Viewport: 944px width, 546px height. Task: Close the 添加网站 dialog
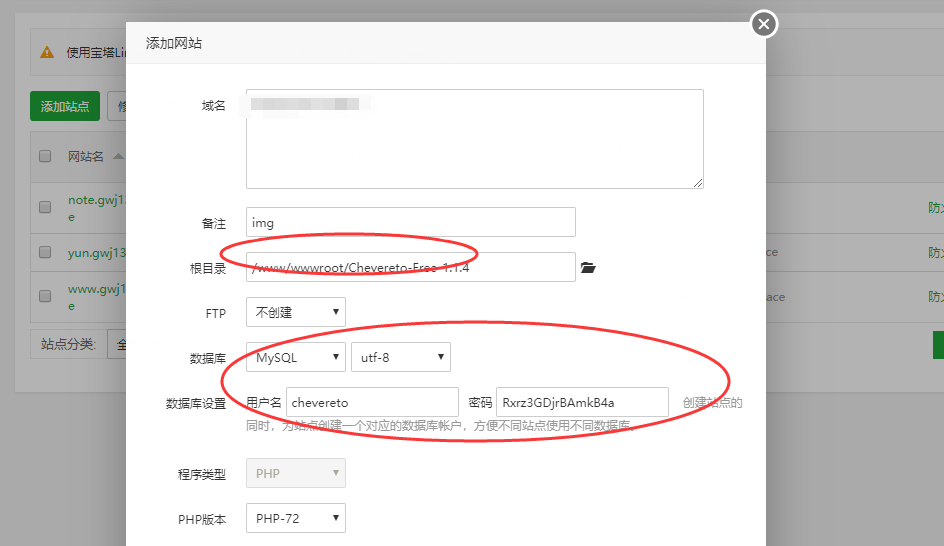point(764,24)
